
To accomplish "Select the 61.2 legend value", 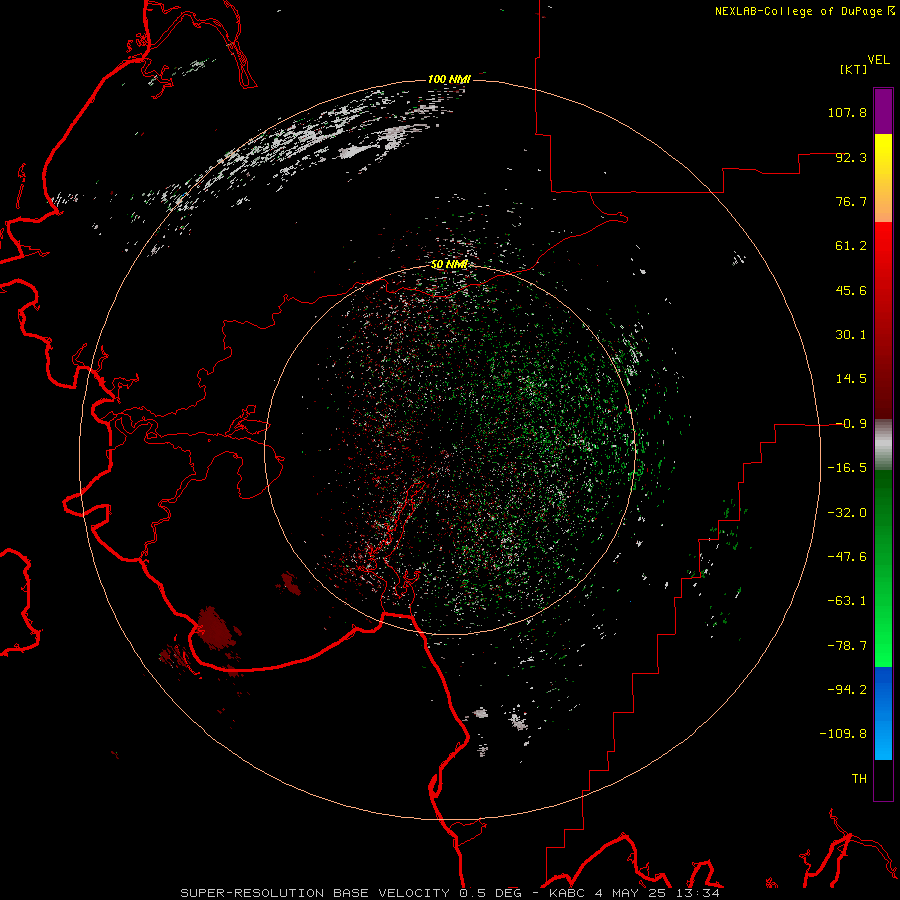I will coord(851,246).
